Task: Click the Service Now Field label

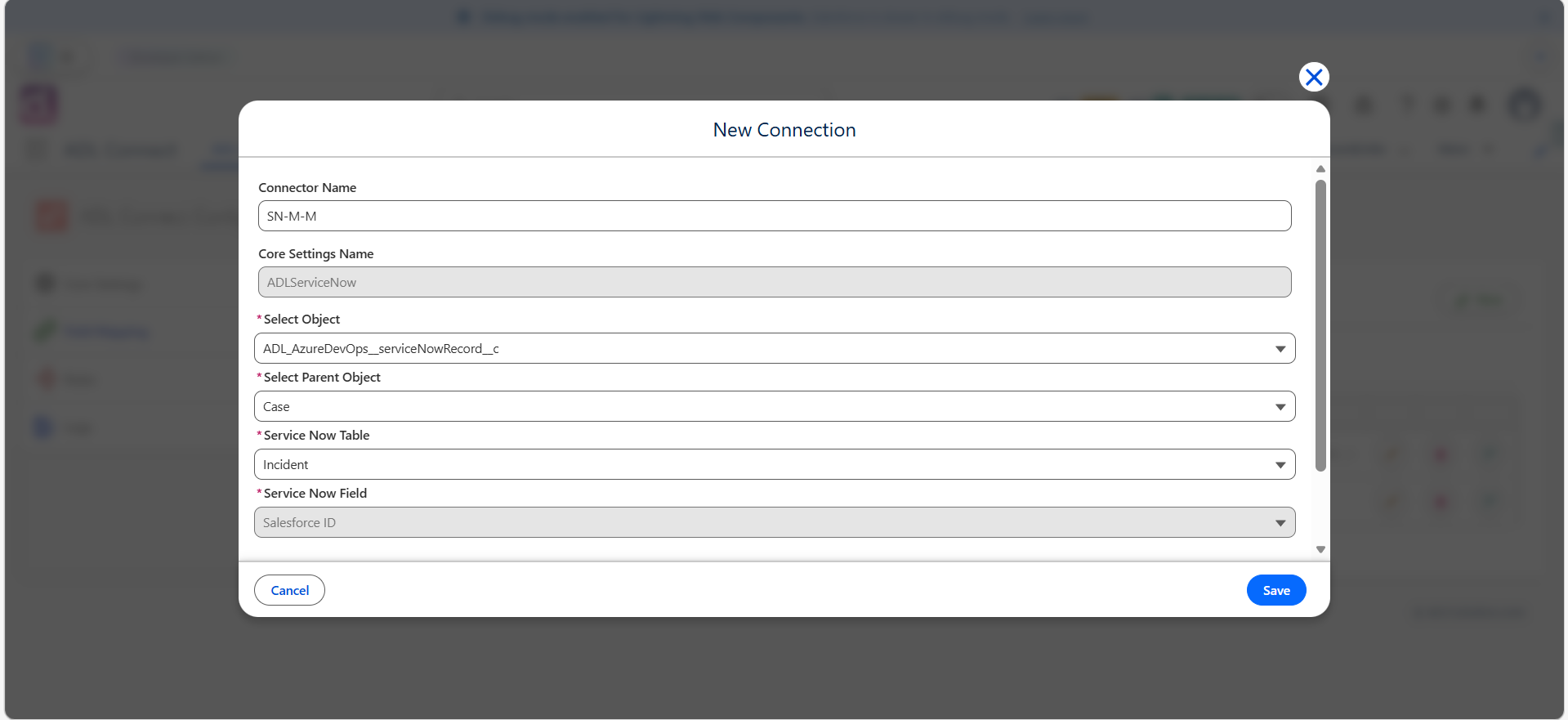Action: pyautogui.click(x=315, y=493)
